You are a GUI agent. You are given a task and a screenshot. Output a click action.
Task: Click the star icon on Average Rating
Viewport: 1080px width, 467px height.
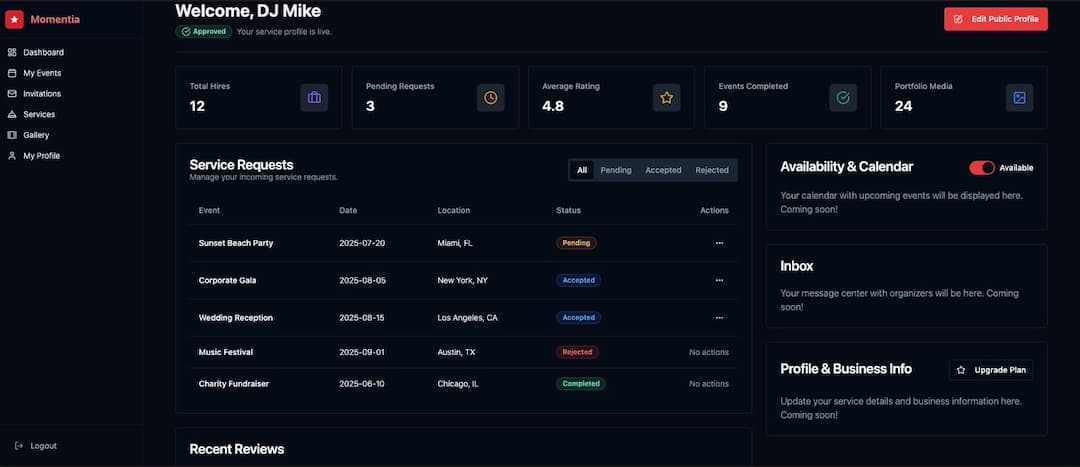pyautogui.click(x=667, y=97)
